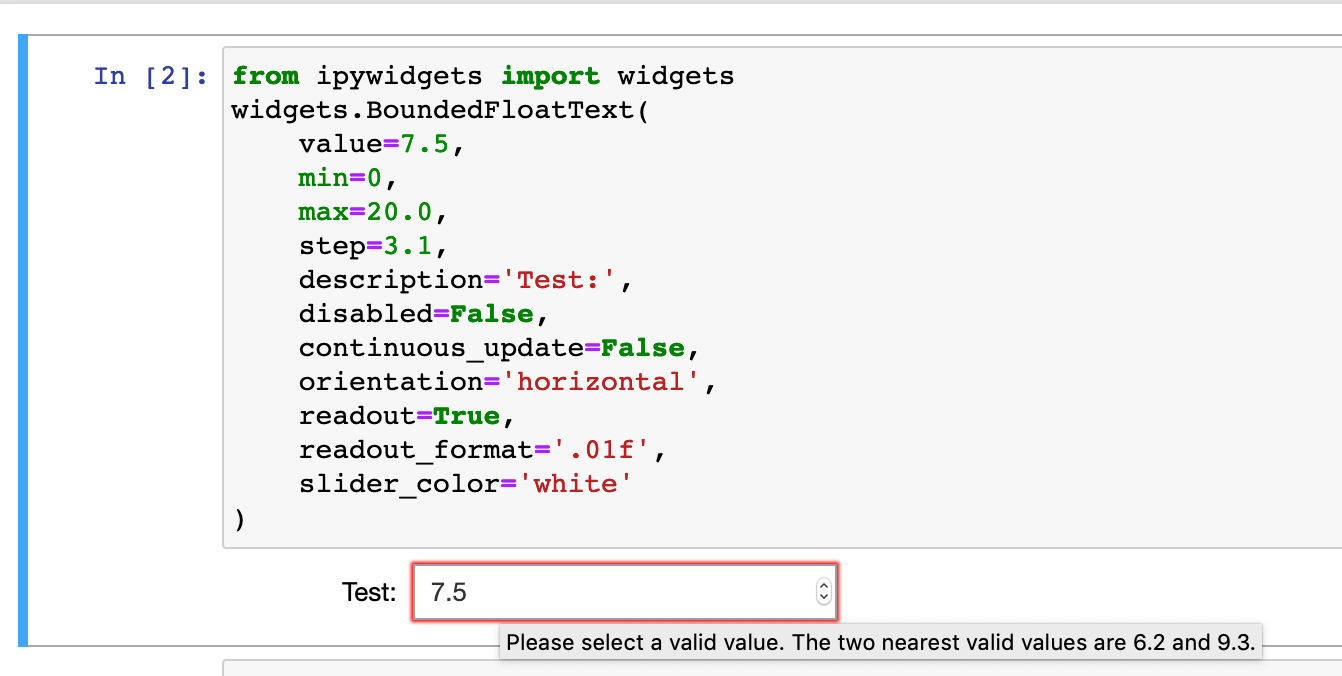The width and height of the screenshot is (1342, 676).
Task: Decrease Test value with down stepper arrow
Action: click(823, 598)
